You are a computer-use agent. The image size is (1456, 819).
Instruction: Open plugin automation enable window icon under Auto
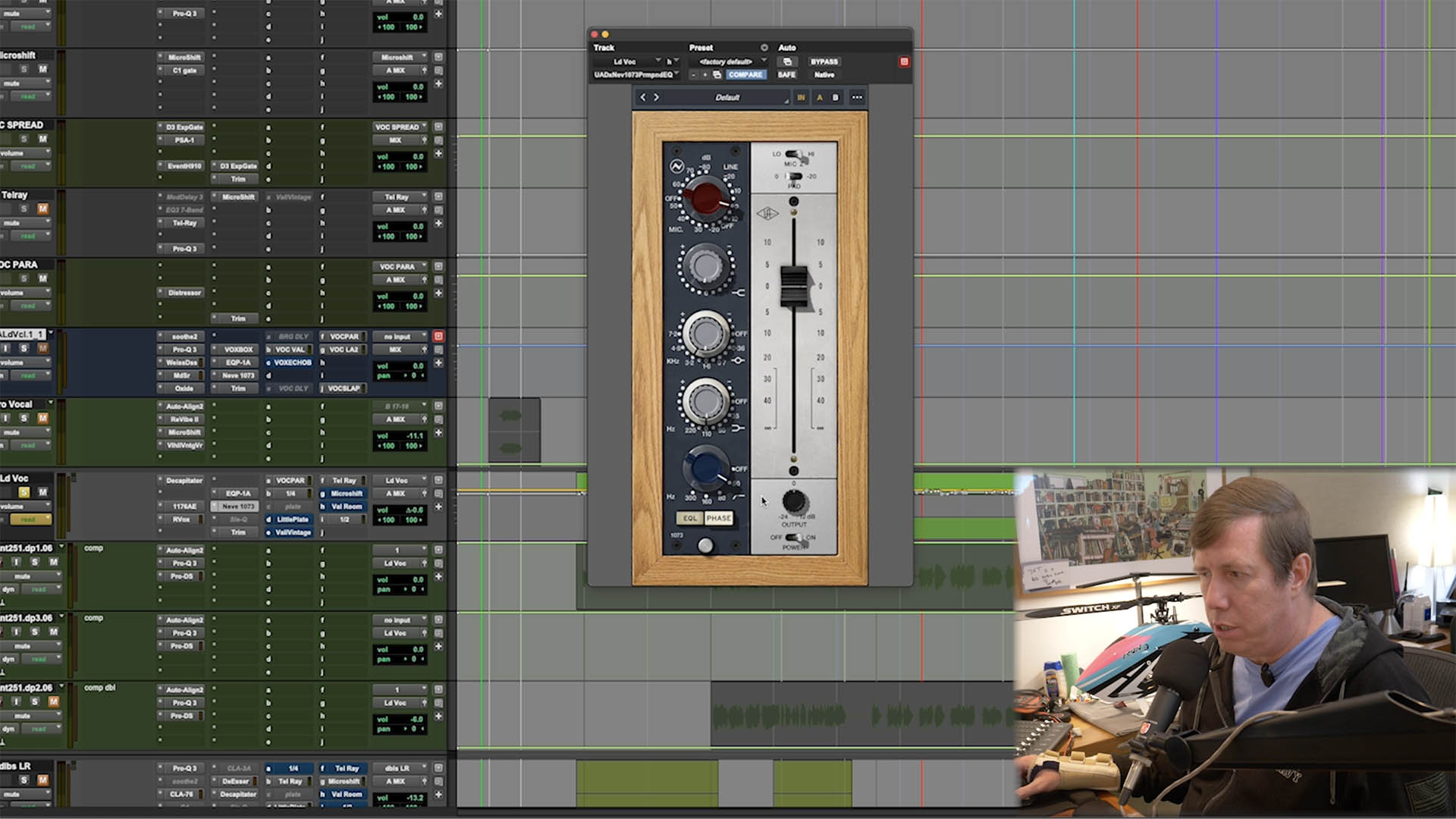click(787, 61)
